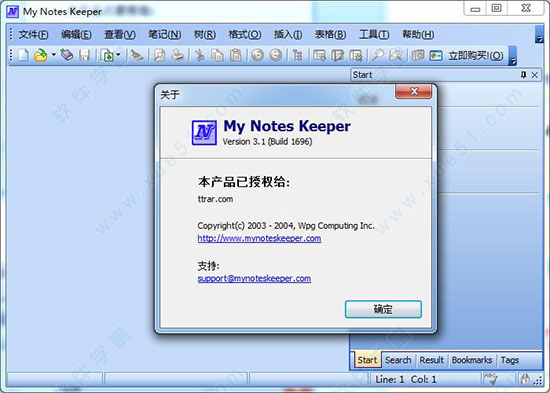Click the new note icon

click(320, 55)
